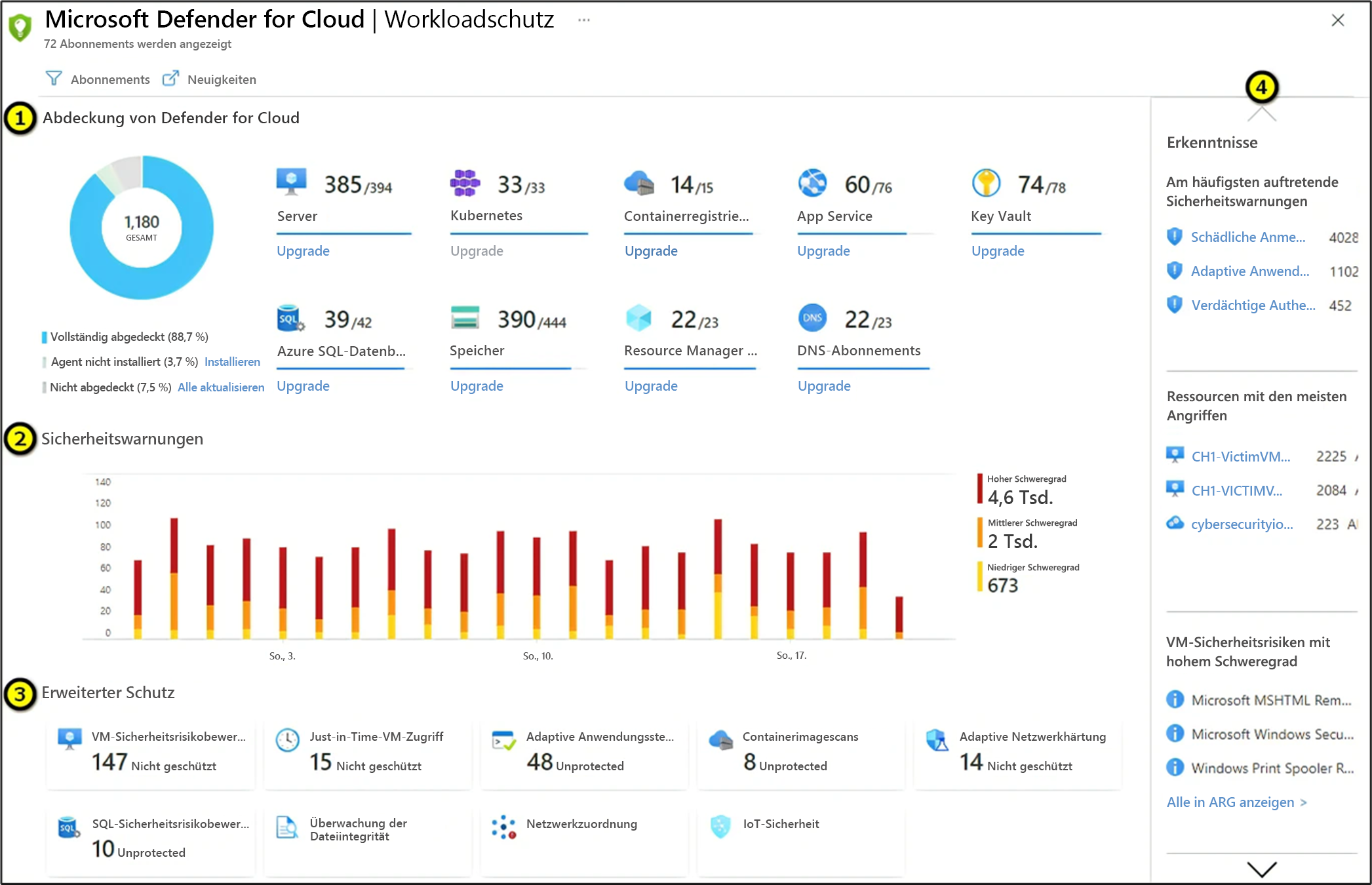The height and width of the screenshot is (885, 1372).
Task: Click the Adaptive Netzwerkhärtung icon
Action: 937,740
